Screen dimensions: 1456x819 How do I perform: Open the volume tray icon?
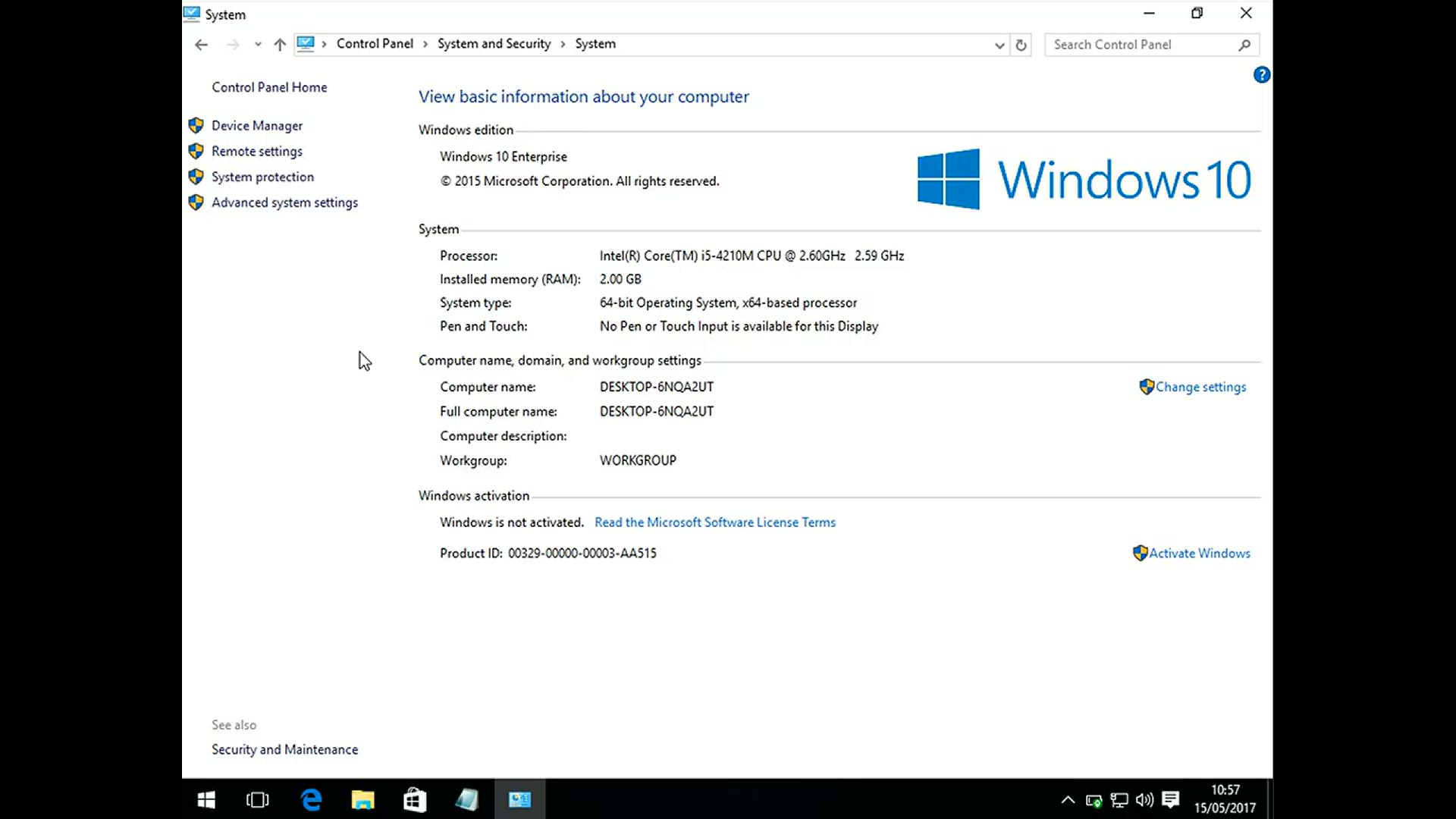(x=1145, y=800)
